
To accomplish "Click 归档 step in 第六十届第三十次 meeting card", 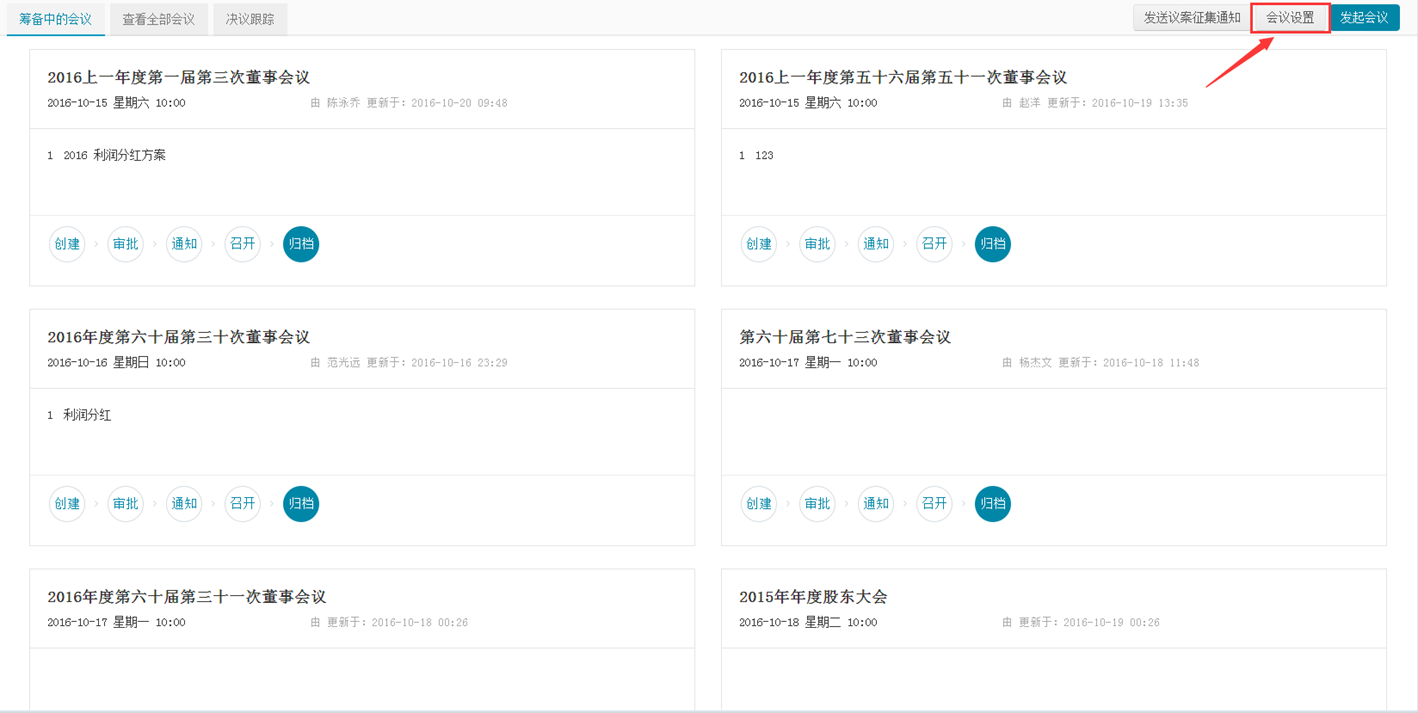I will coord(301,504).
